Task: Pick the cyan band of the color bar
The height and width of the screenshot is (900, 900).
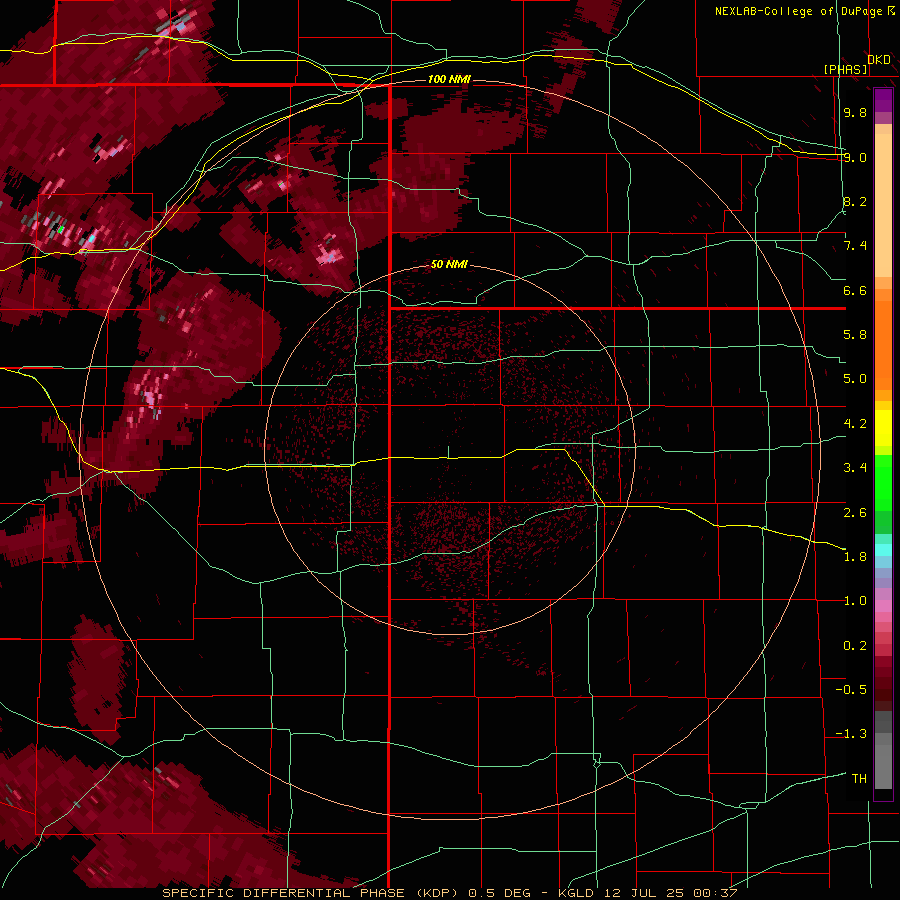Action: pyautogui.click(x=883, y=550)
